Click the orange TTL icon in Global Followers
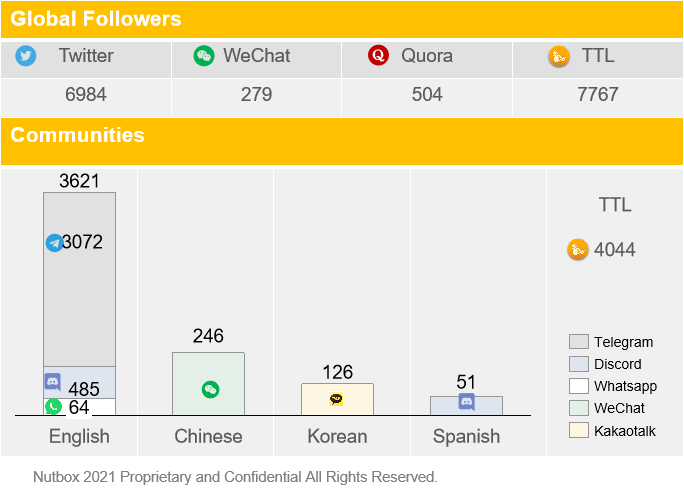 coord(559,56)
